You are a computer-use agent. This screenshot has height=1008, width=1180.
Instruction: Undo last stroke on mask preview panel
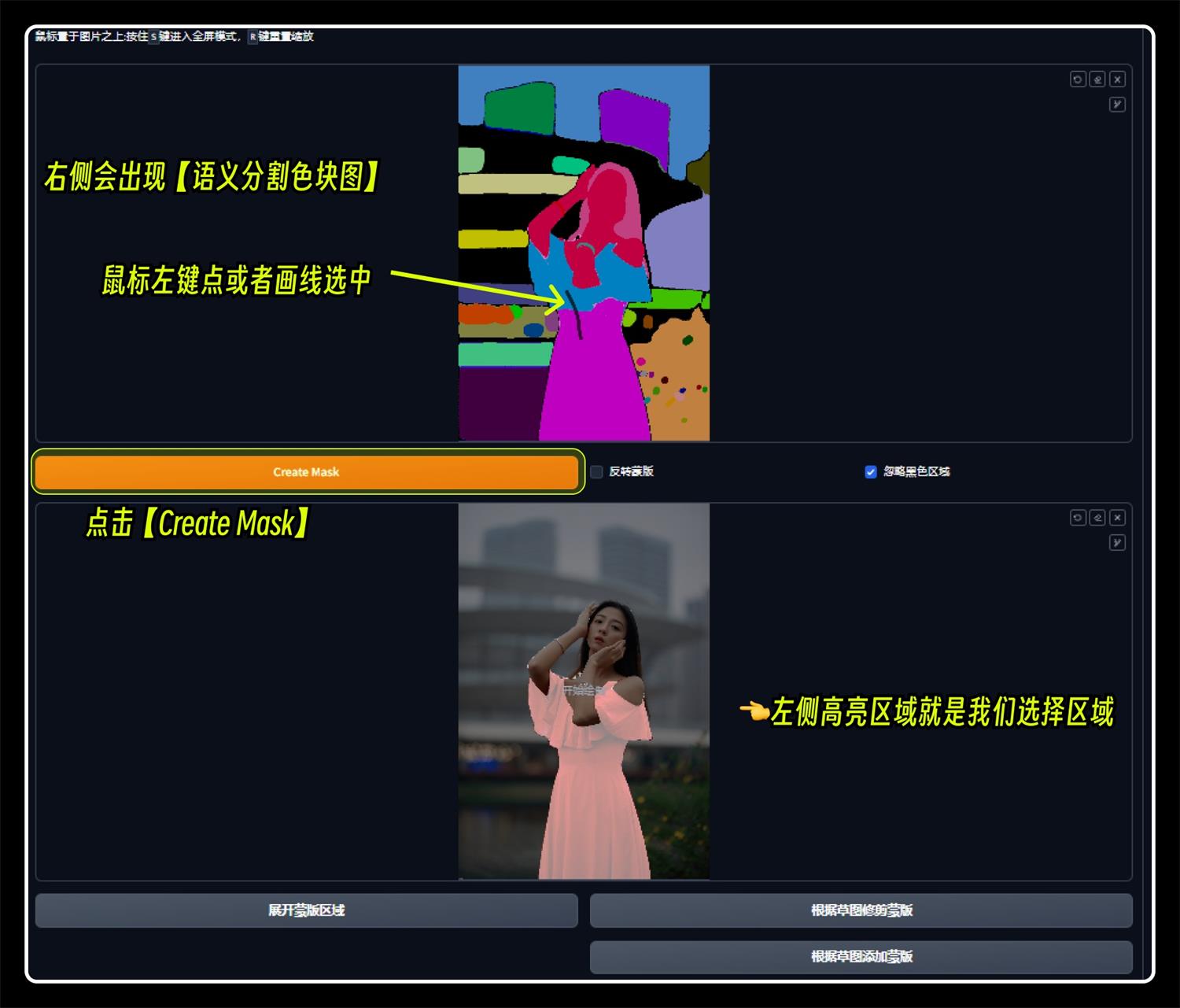point(1078,517)
